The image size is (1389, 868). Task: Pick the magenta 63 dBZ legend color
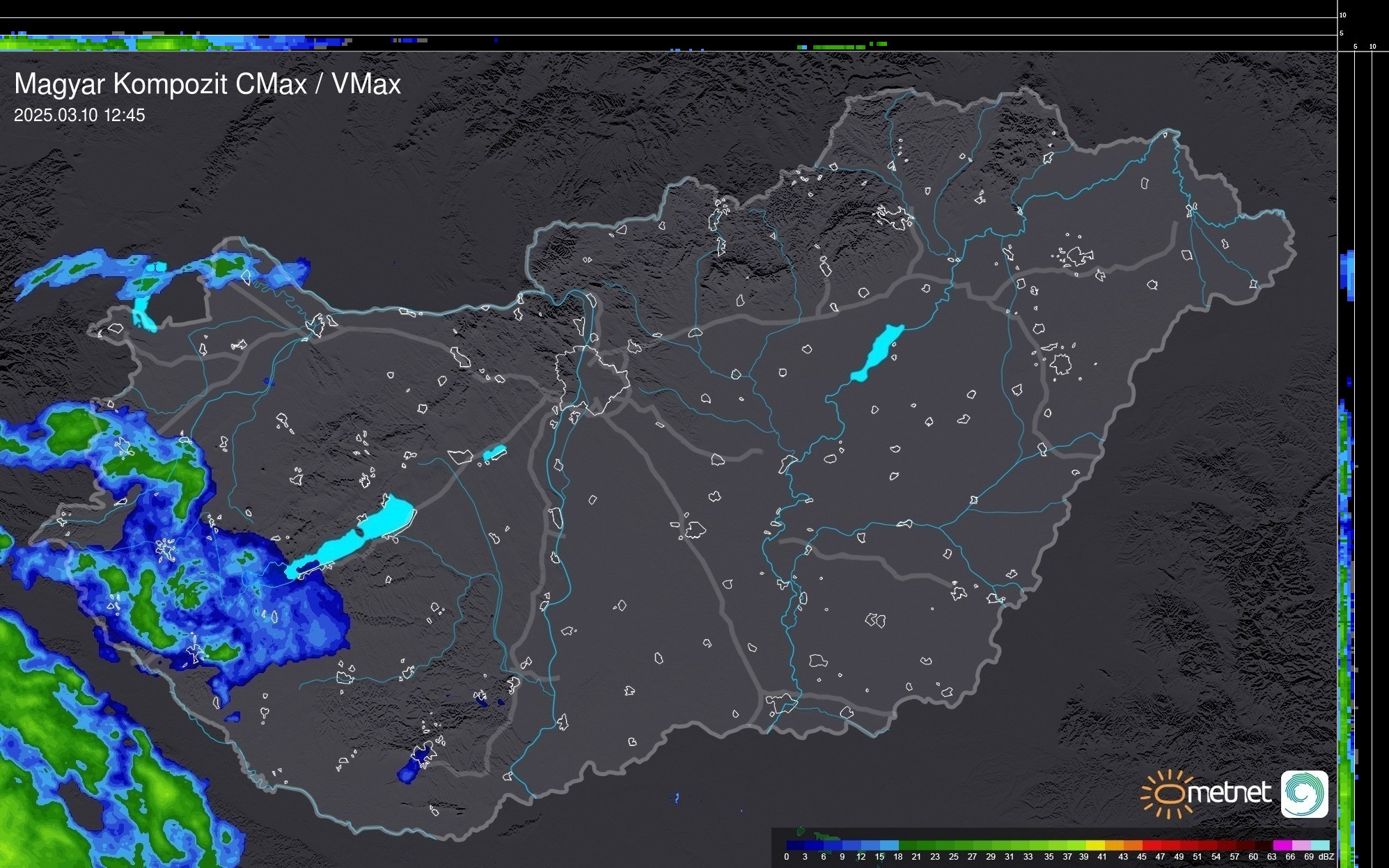[1281, 845]
